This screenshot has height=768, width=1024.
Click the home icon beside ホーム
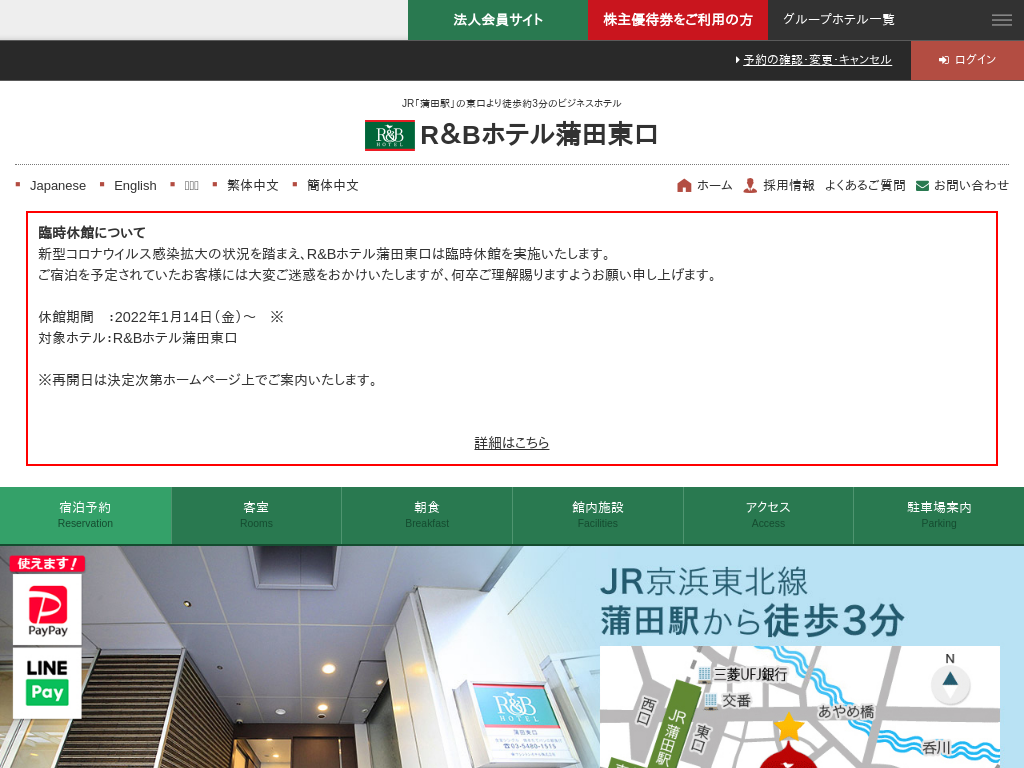[684, 185]
